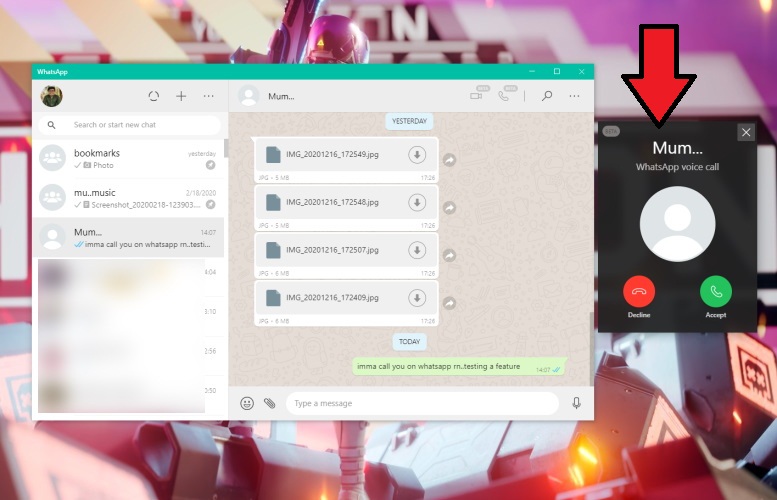The image size is (777, 500).
Task: Click the file icon of IMG_20201216_172409.jpg
Action: point(273,298)
